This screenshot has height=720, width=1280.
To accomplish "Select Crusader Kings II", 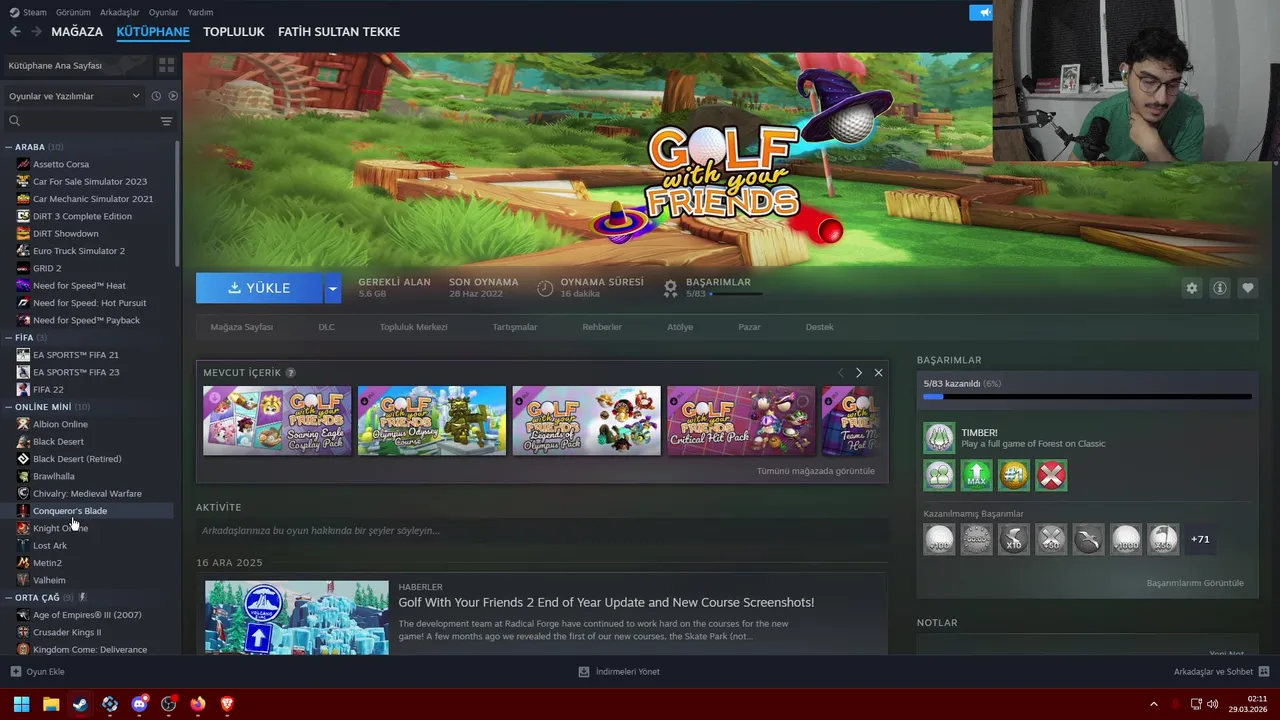I will click(x=67, y=632).
